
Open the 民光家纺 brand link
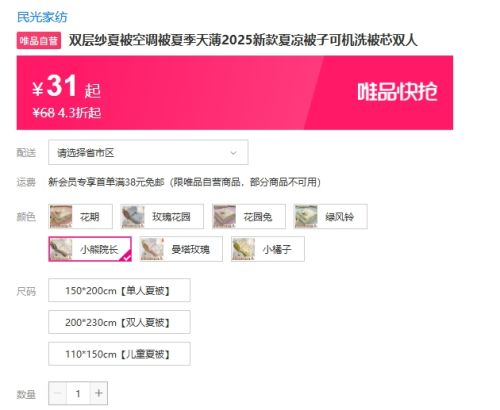[42, 17]
